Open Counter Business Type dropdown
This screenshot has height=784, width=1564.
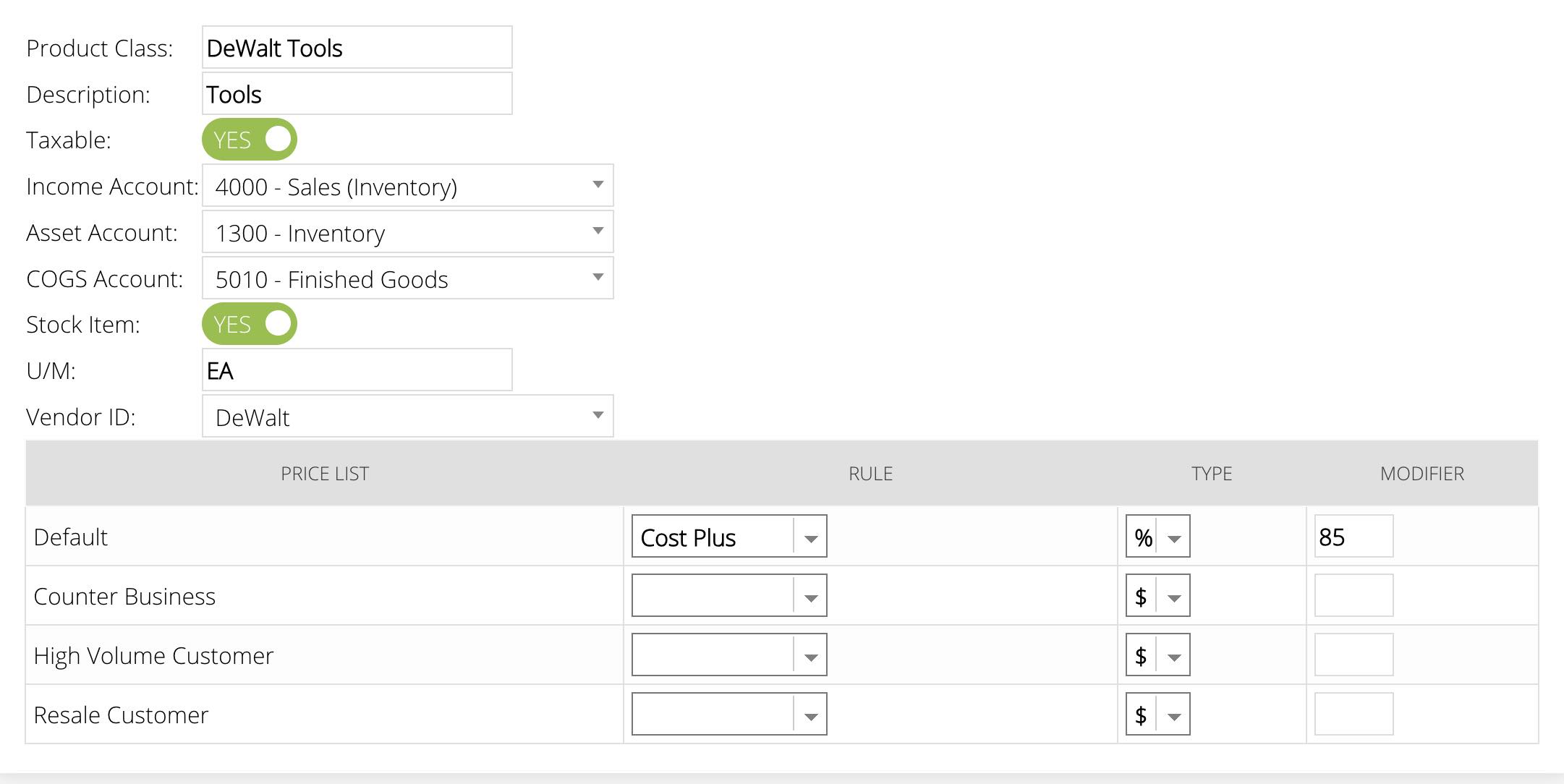[1157, 596]
